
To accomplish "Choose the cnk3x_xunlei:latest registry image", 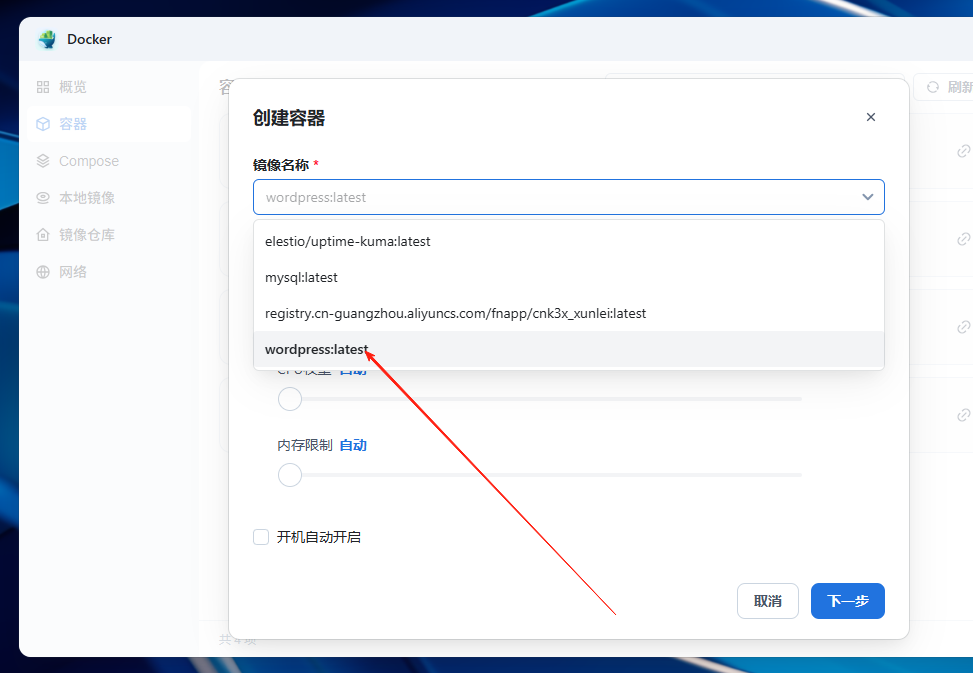I will click(x=568, y=313).
